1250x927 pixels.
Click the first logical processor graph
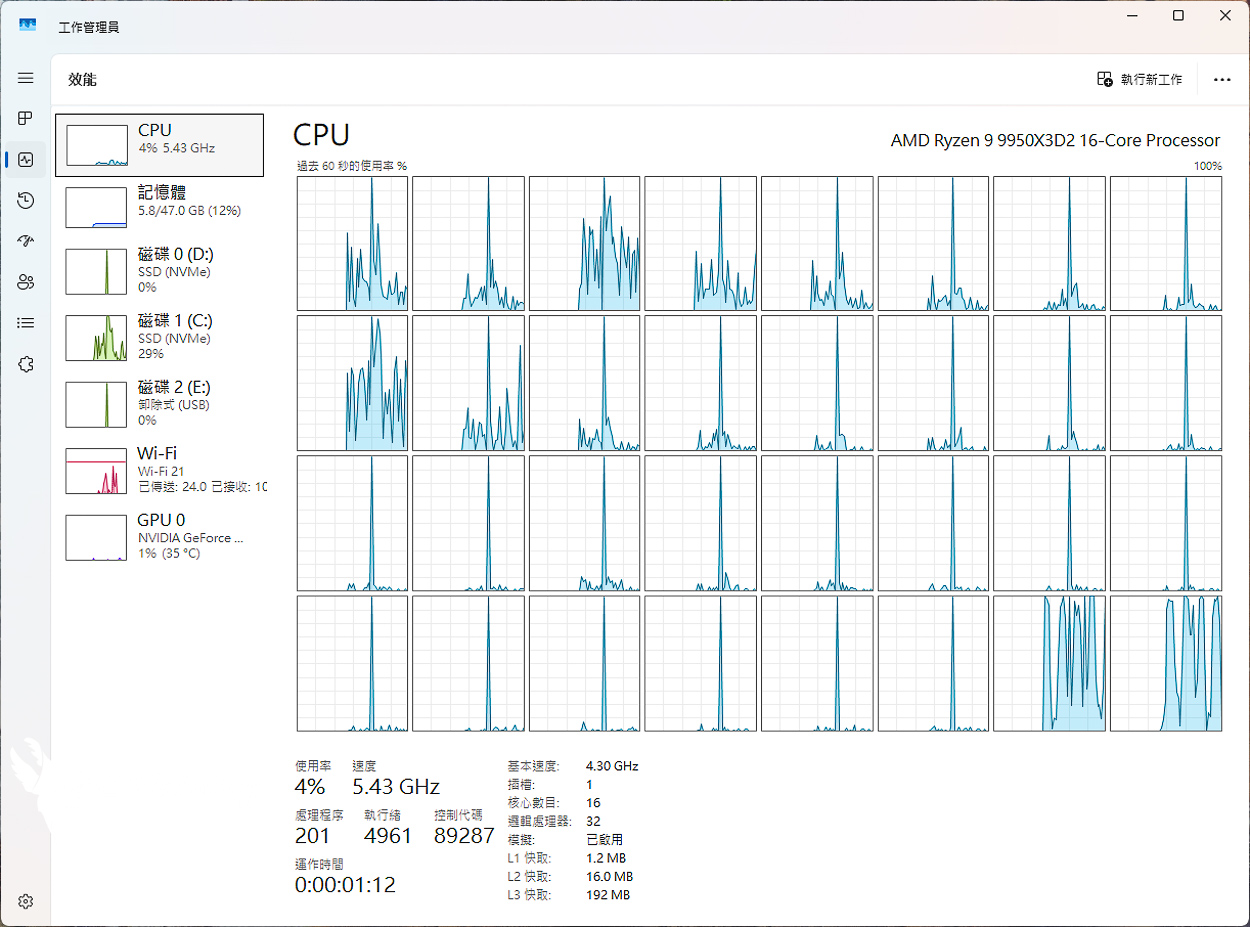tap(352, 243)
